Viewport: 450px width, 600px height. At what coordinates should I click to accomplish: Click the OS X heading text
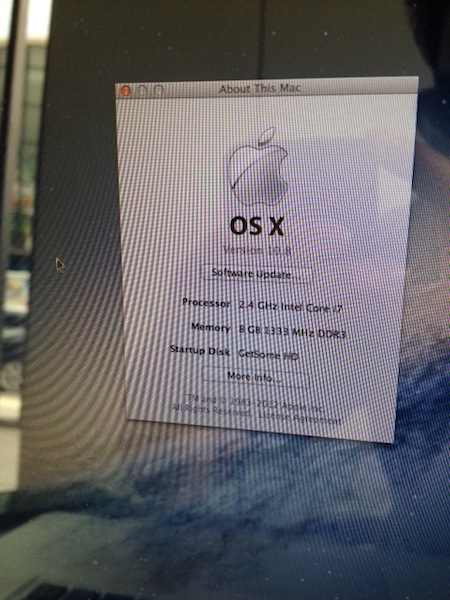[x=257, y=226]
